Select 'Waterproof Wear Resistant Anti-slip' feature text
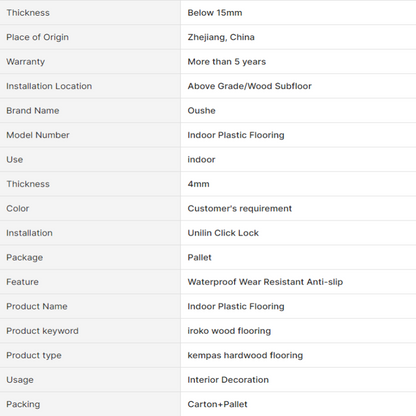 click(265, 282)
